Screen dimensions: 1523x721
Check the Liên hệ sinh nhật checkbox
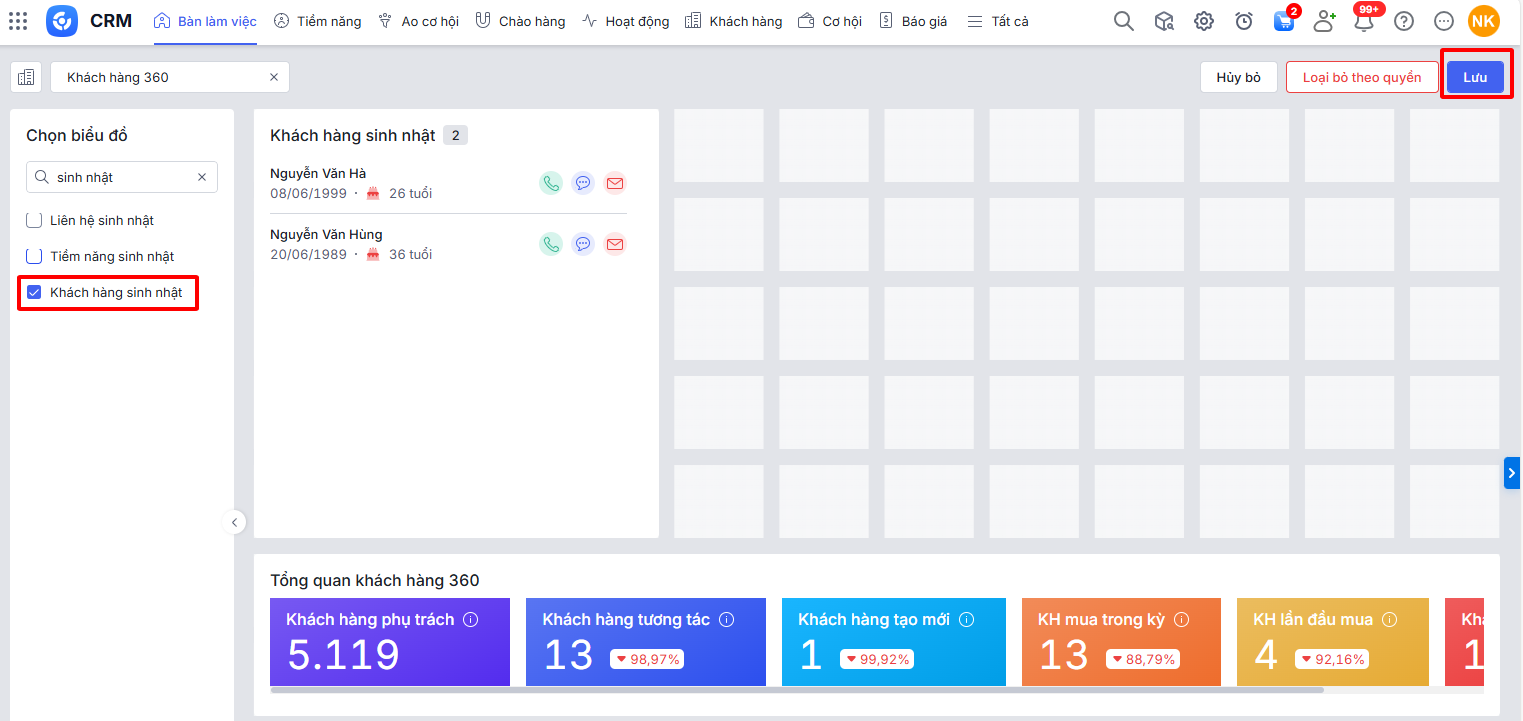coord(34,220)
